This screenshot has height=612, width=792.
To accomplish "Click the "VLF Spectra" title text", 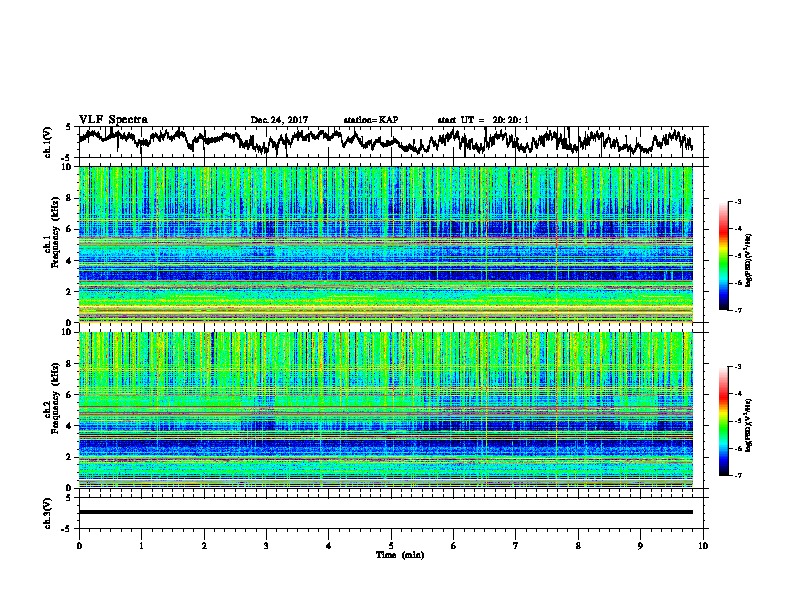I will (x=113, y=120).
